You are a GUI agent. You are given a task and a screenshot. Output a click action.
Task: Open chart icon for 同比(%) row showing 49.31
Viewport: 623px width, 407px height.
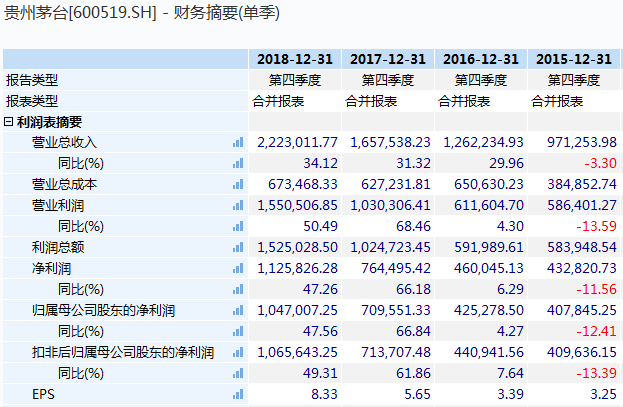point(238,374)
